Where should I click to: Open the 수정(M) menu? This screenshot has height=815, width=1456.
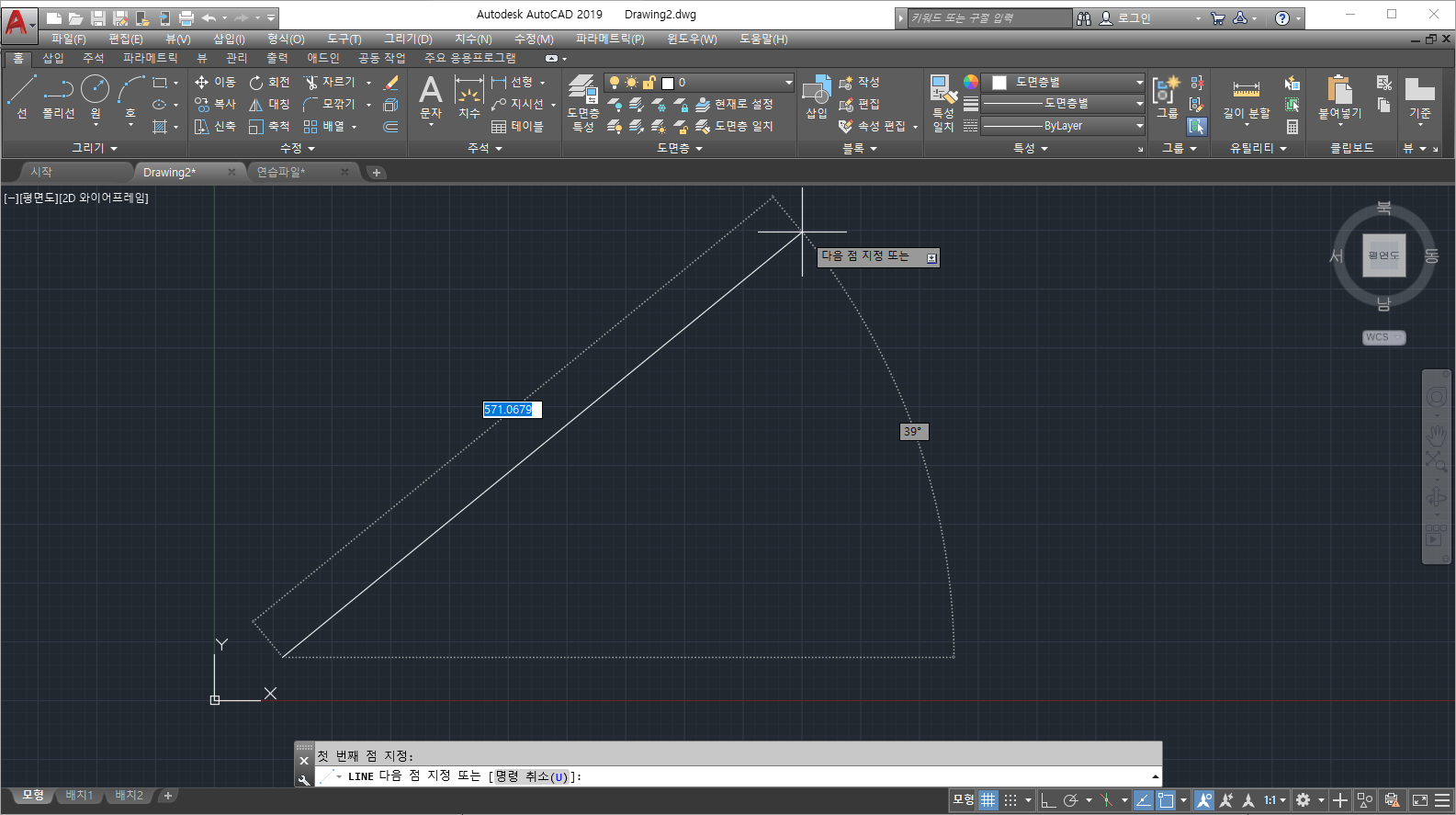tap(534, 39)
